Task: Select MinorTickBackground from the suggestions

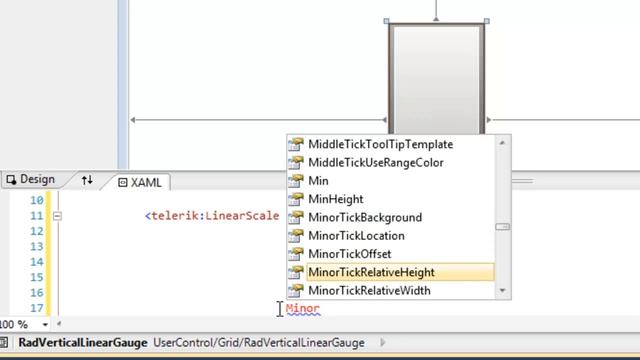Action: tap(365, 218)
